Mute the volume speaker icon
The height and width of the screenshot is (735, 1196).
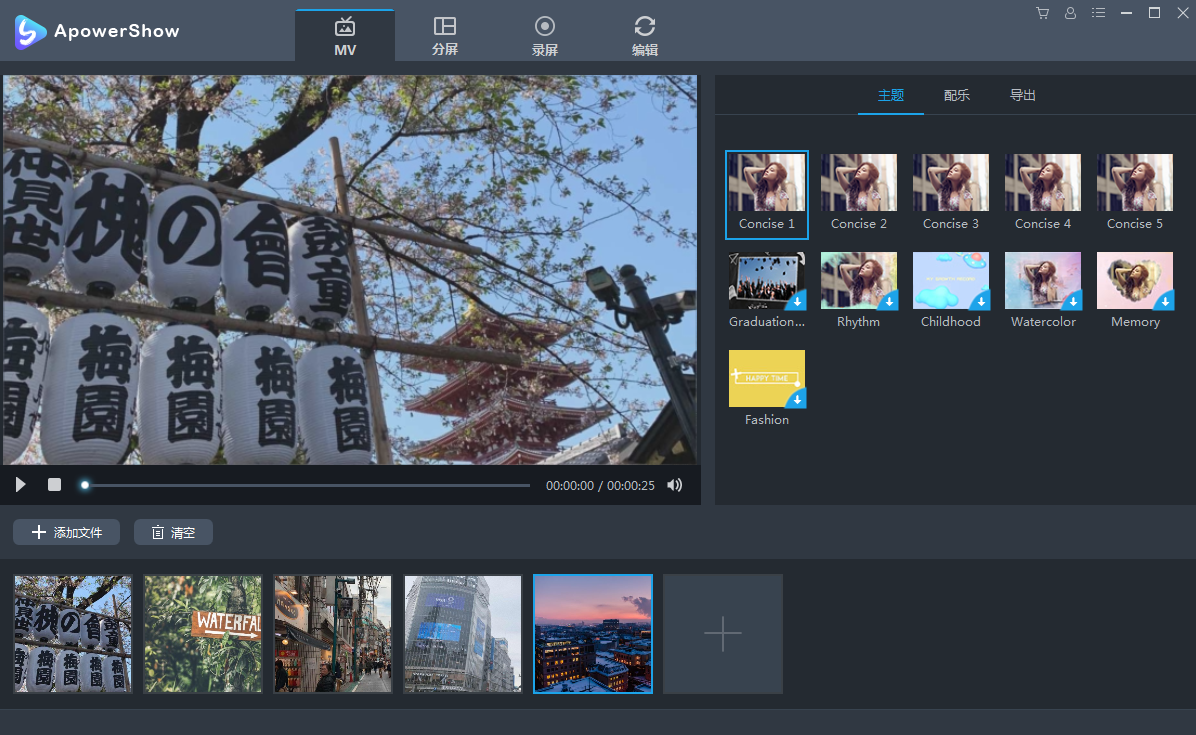[x=675, y=485]
